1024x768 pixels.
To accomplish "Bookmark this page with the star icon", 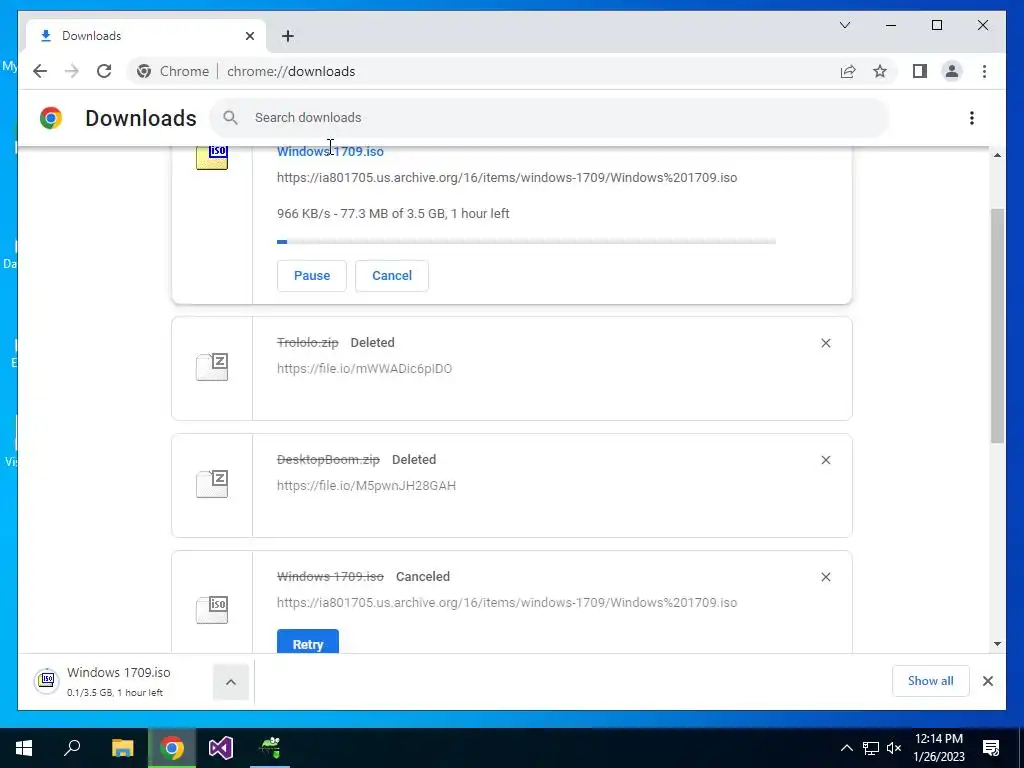I will click(x=880, y=71).
